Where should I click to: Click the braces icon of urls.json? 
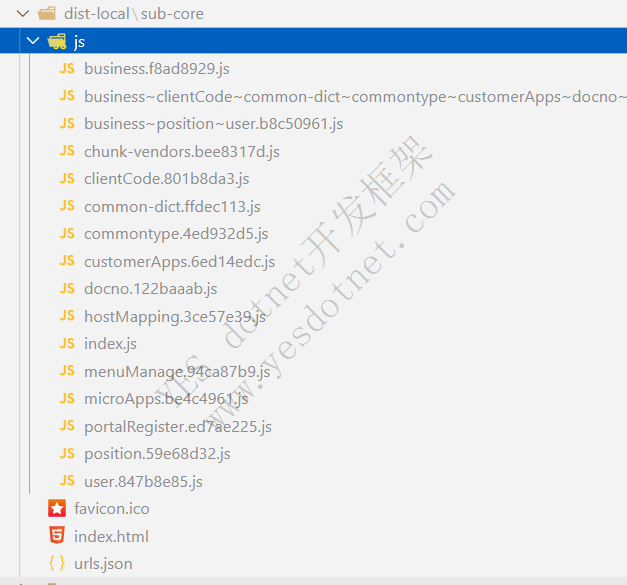pos(57,563)
